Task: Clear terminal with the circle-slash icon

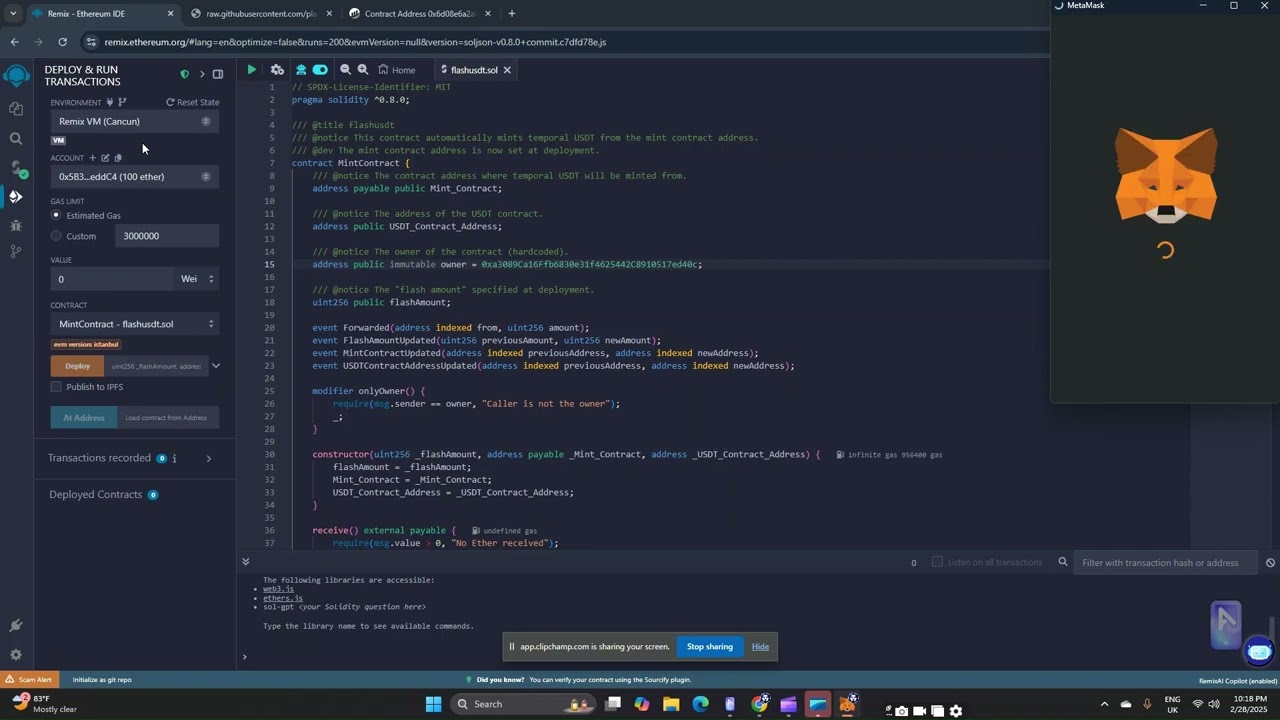Action: (1270, 563)
